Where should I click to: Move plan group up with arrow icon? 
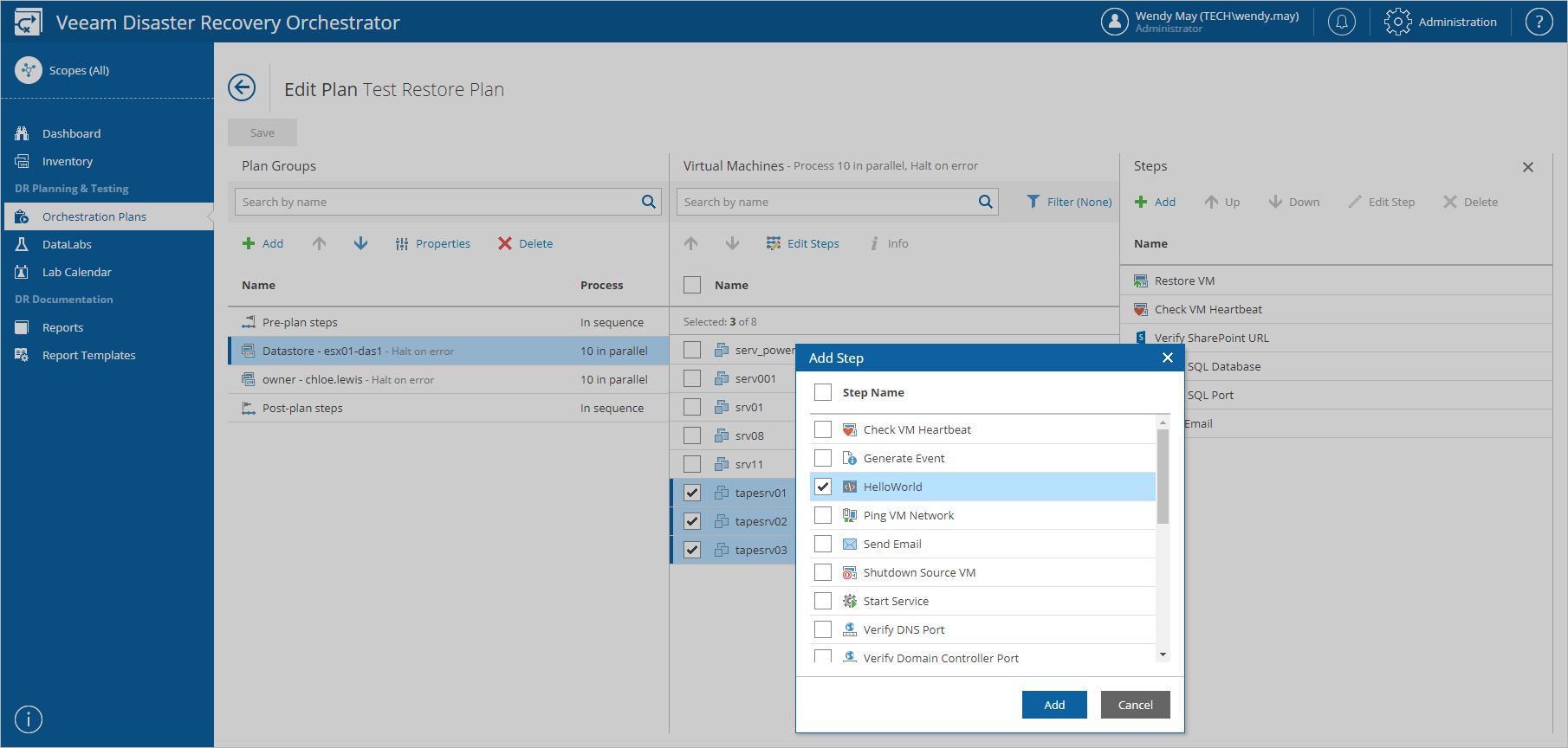[x=319, y=243]
